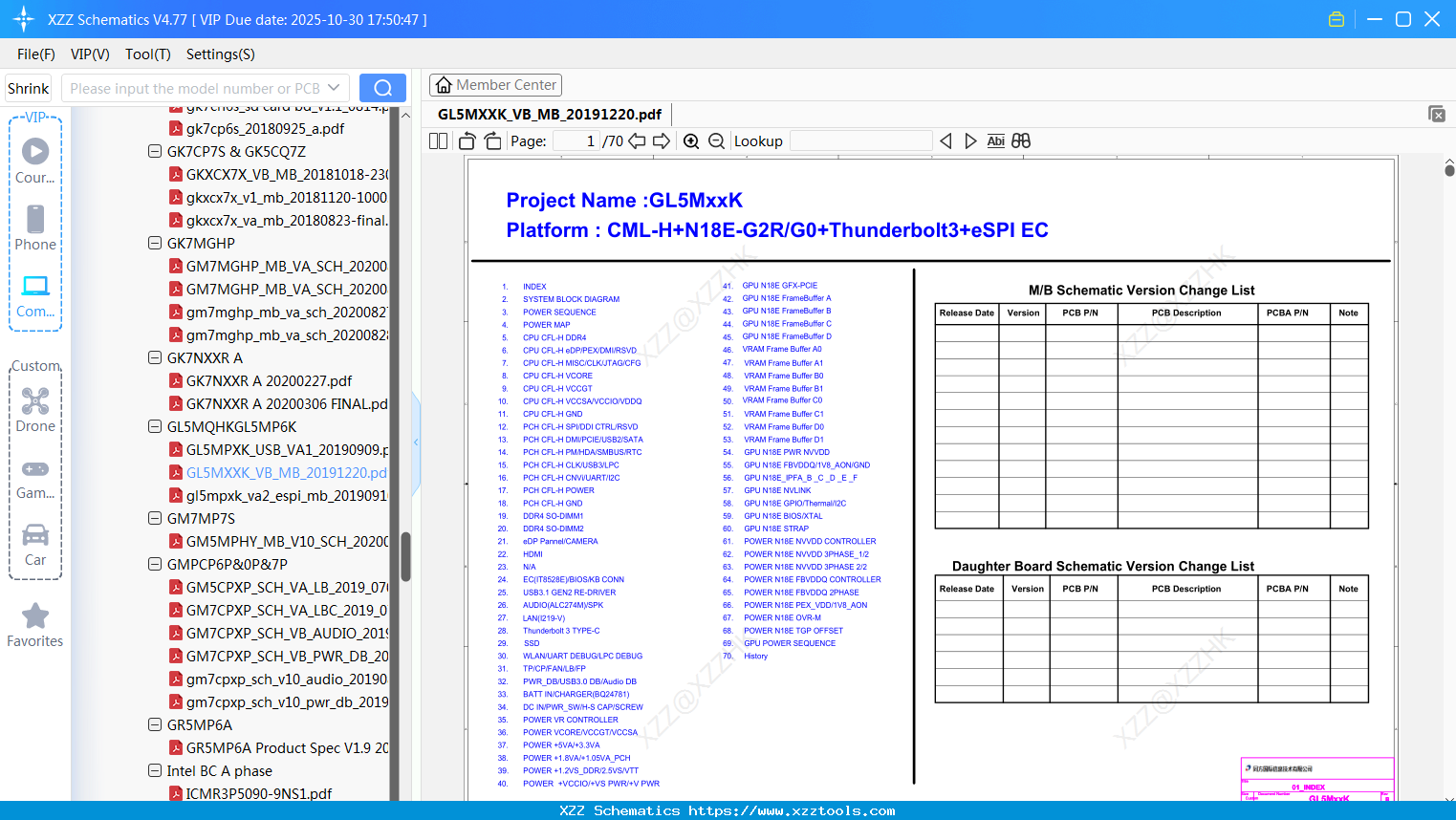1456x820 pixels.
Task: Open the model number dropdown arrow
Action: click(x=334, y=88)
